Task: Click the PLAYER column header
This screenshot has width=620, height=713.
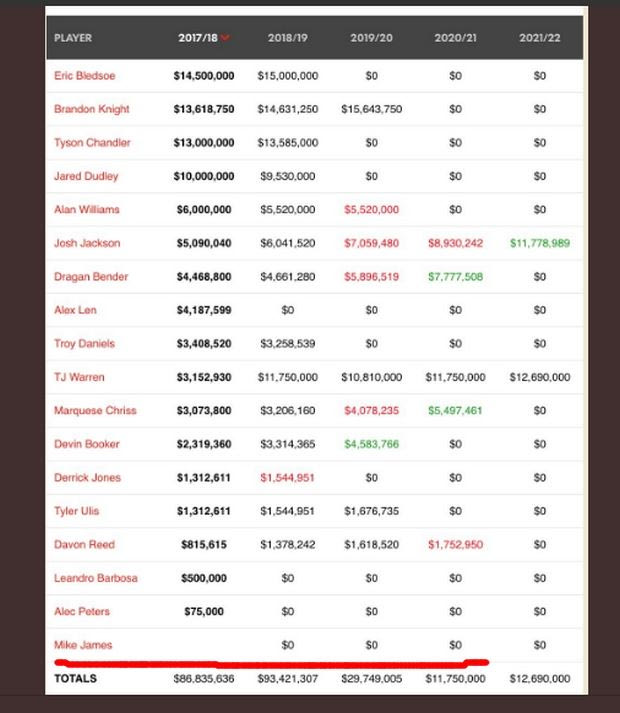Action: 73,38
